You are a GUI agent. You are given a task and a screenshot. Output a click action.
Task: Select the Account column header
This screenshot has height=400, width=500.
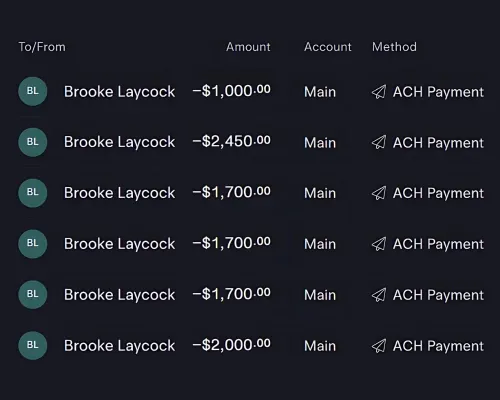pos(328,47)
